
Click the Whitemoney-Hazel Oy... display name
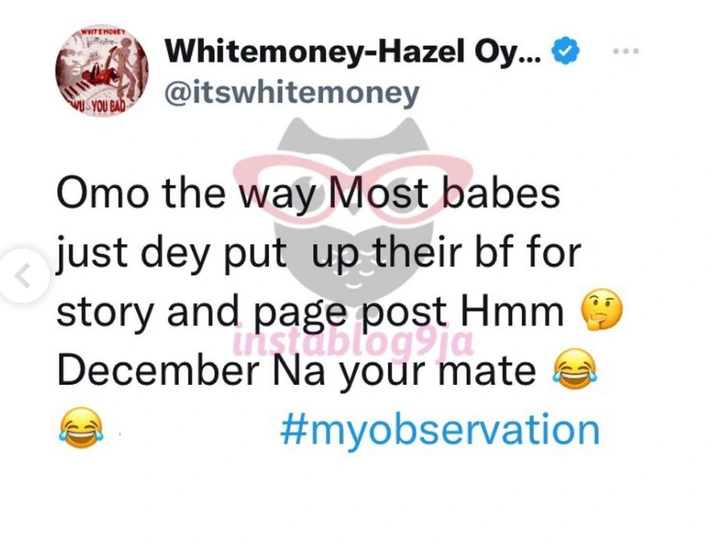(354, 51)
